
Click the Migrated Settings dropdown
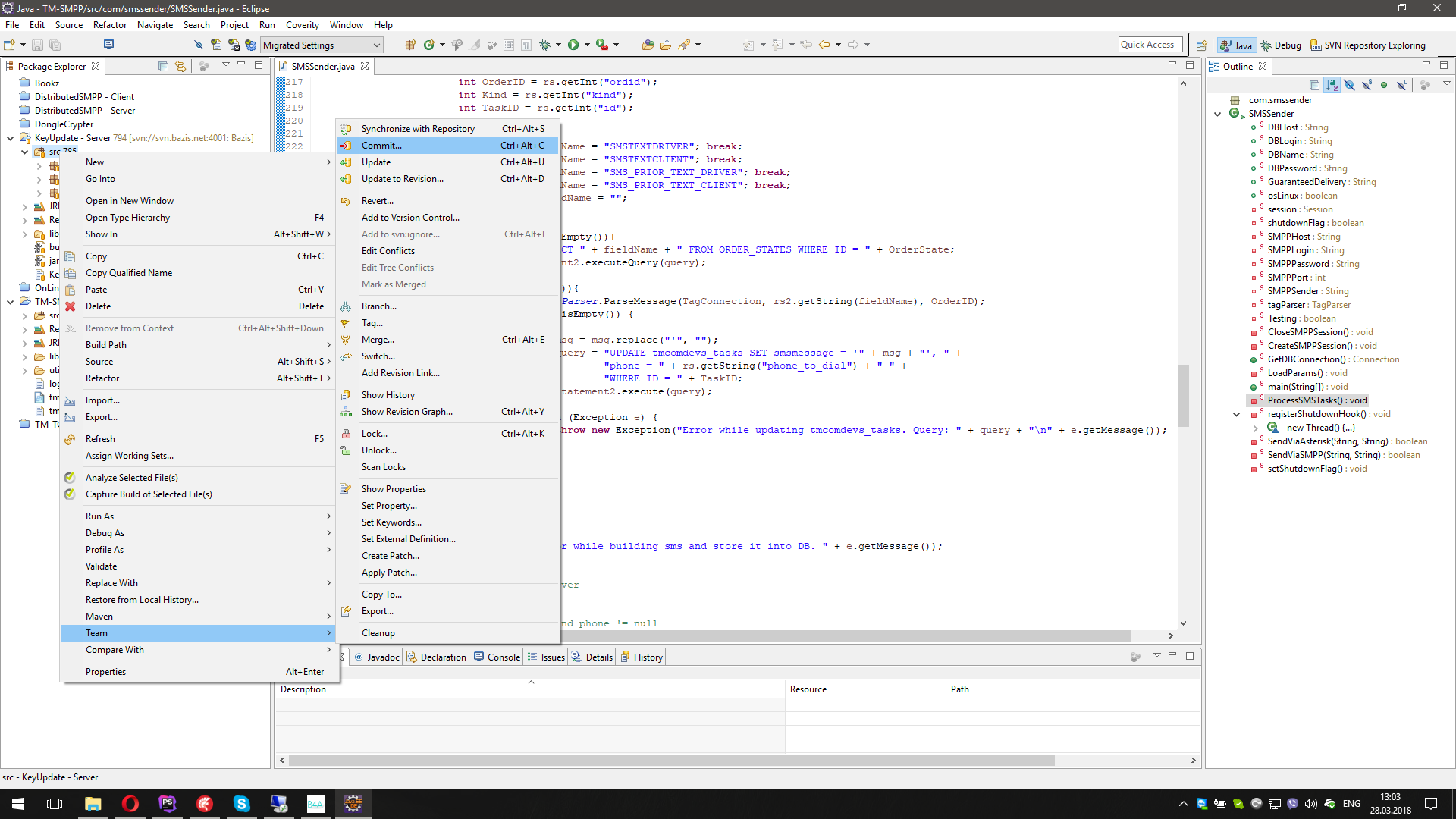(x=319, y=45)
